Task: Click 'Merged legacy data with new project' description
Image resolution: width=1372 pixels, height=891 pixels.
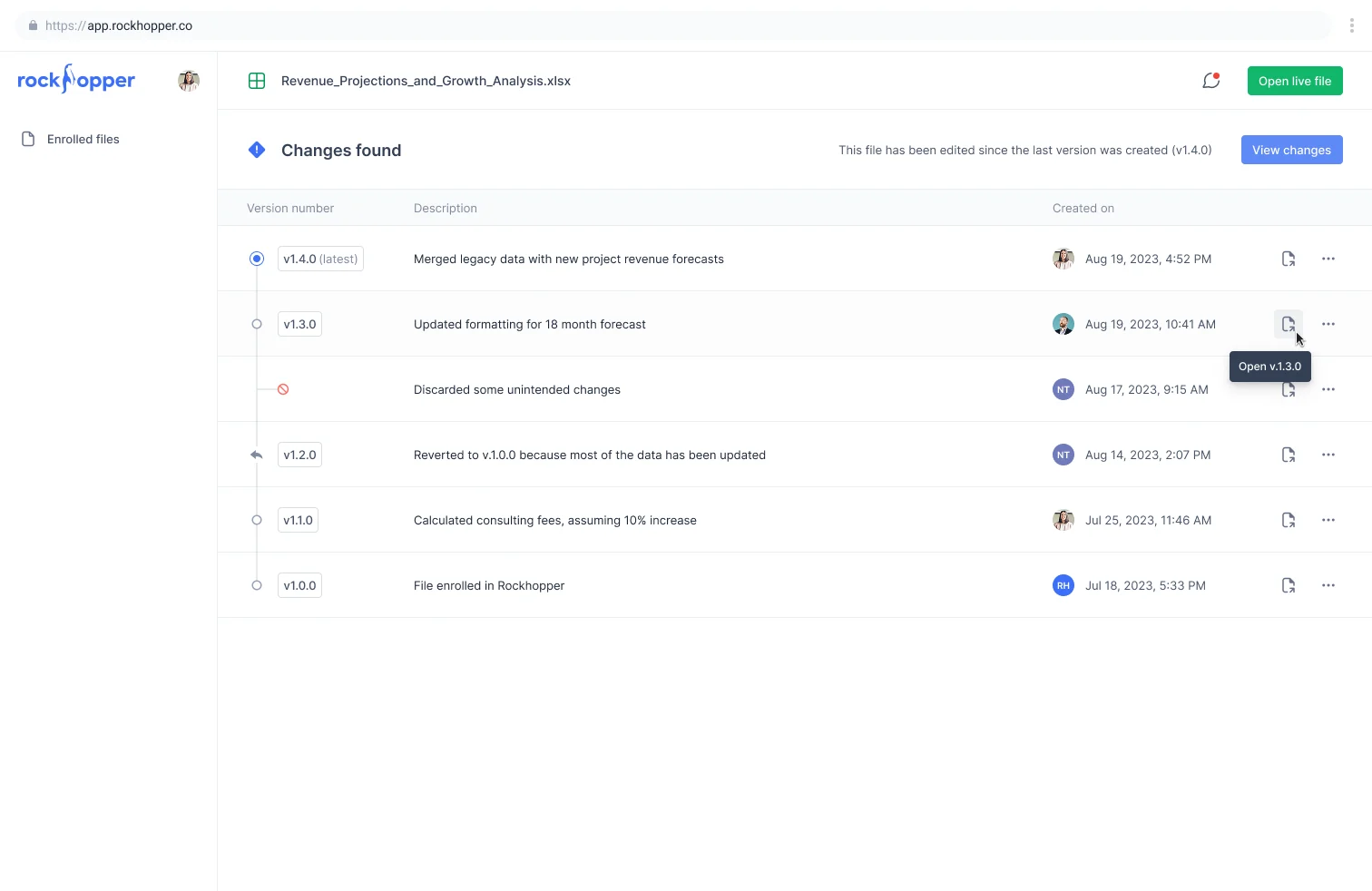Action: (x=569, y=259)
